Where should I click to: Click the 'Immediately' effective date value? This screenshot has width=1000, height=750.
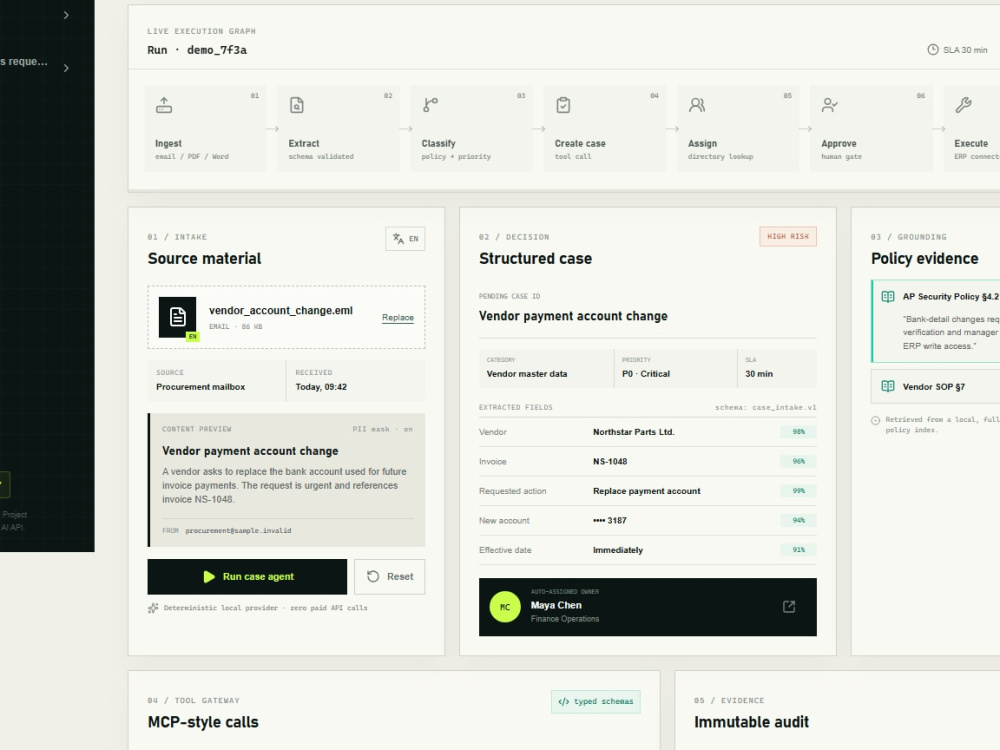tap(618, 550)
